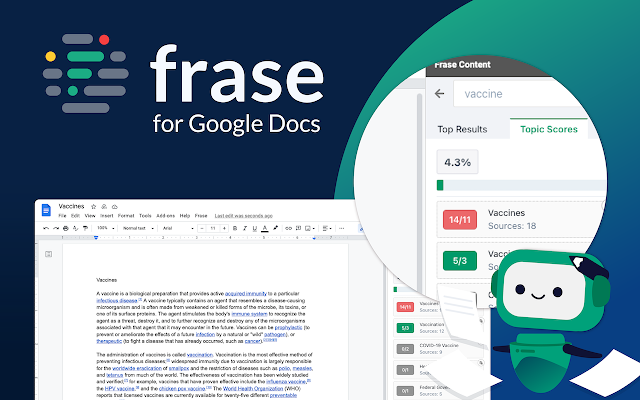Open the File menu

(x=62, y=216)
